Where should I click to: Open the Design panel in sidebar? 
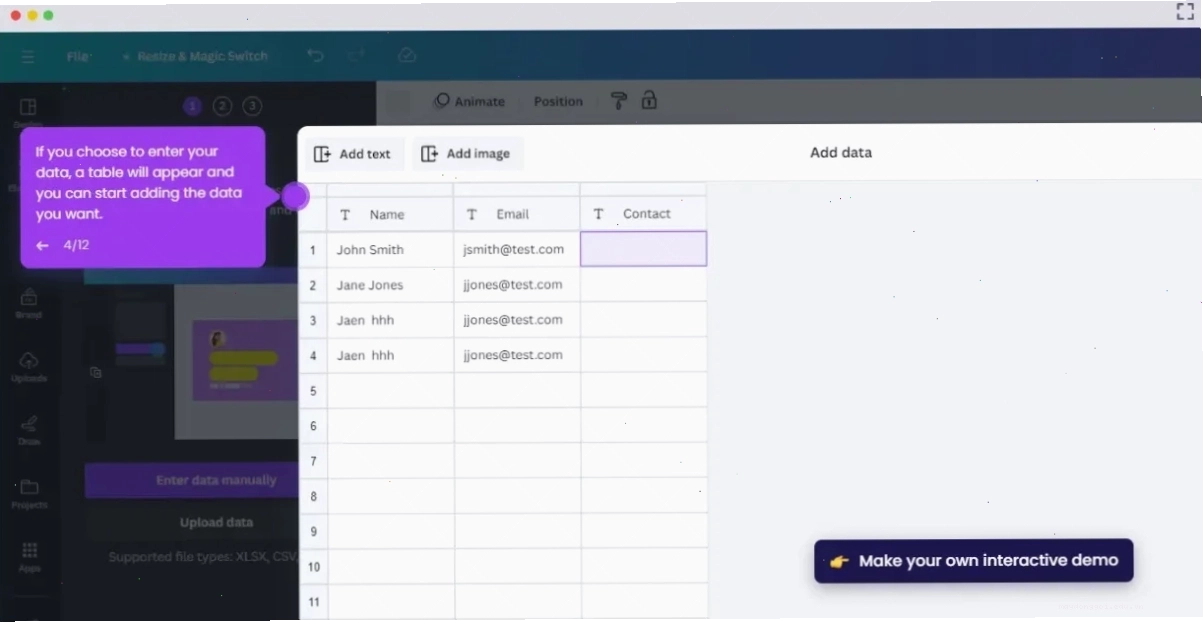click(28, 112)
